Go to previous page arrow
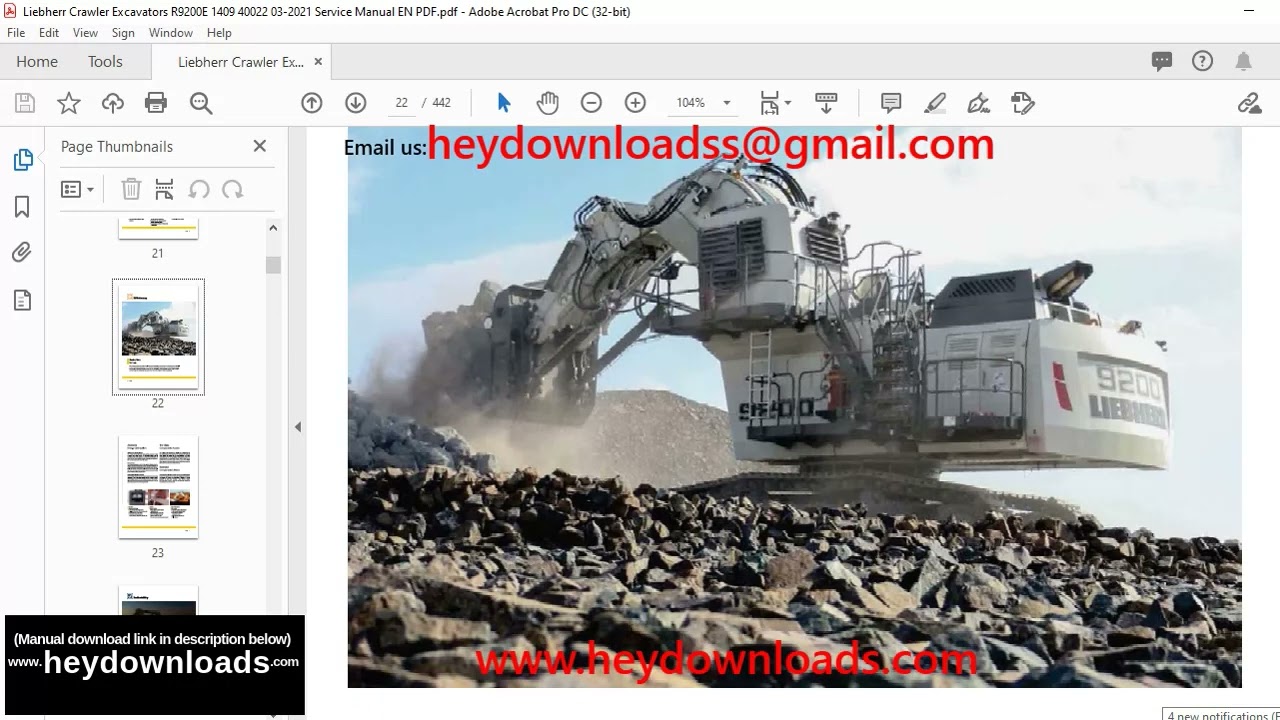This screenshot has height=720, width=1280. point(312,103)
